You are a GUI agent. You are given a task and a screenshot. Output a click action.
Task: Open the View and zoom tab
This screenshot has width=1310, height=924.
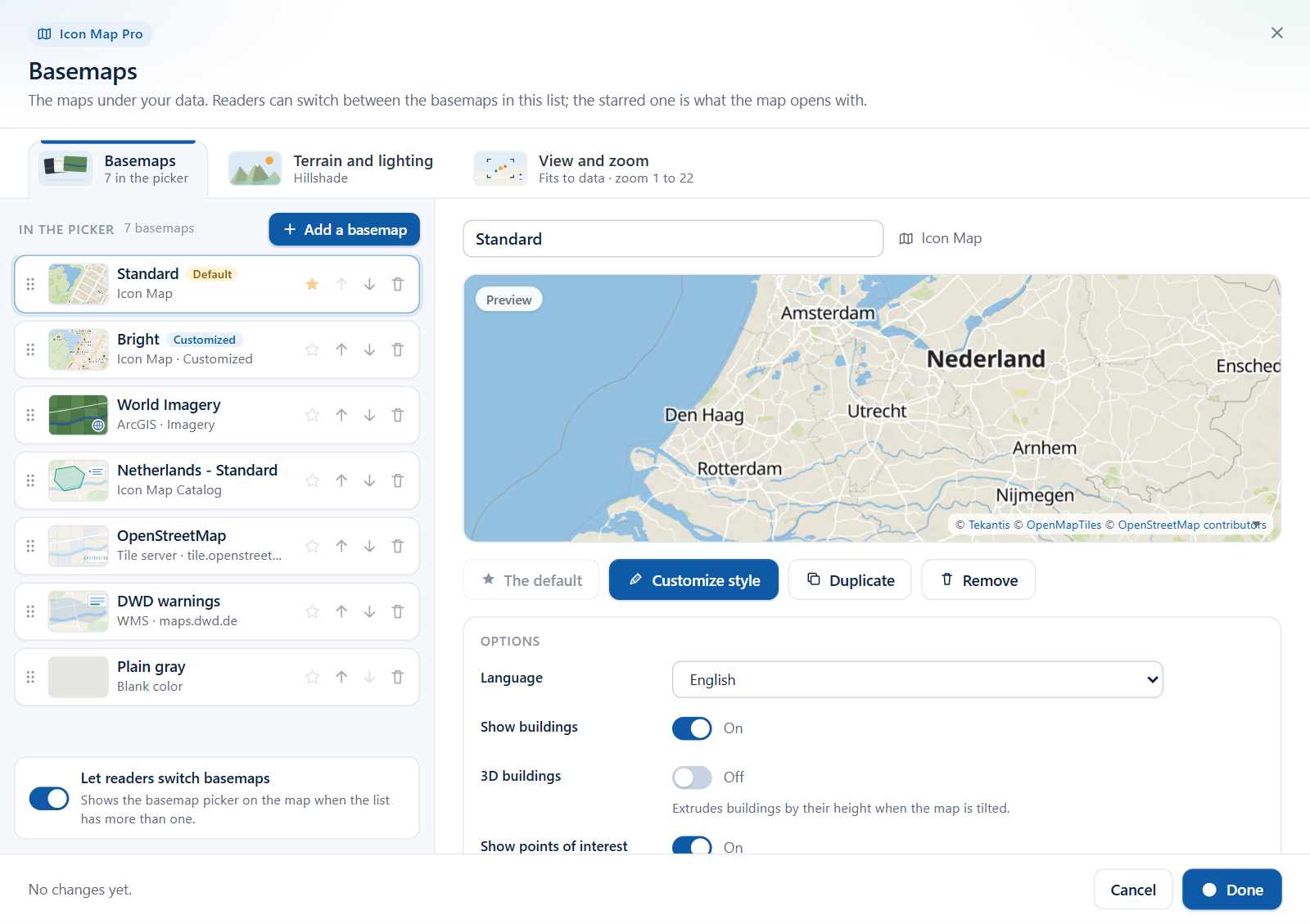584,169
